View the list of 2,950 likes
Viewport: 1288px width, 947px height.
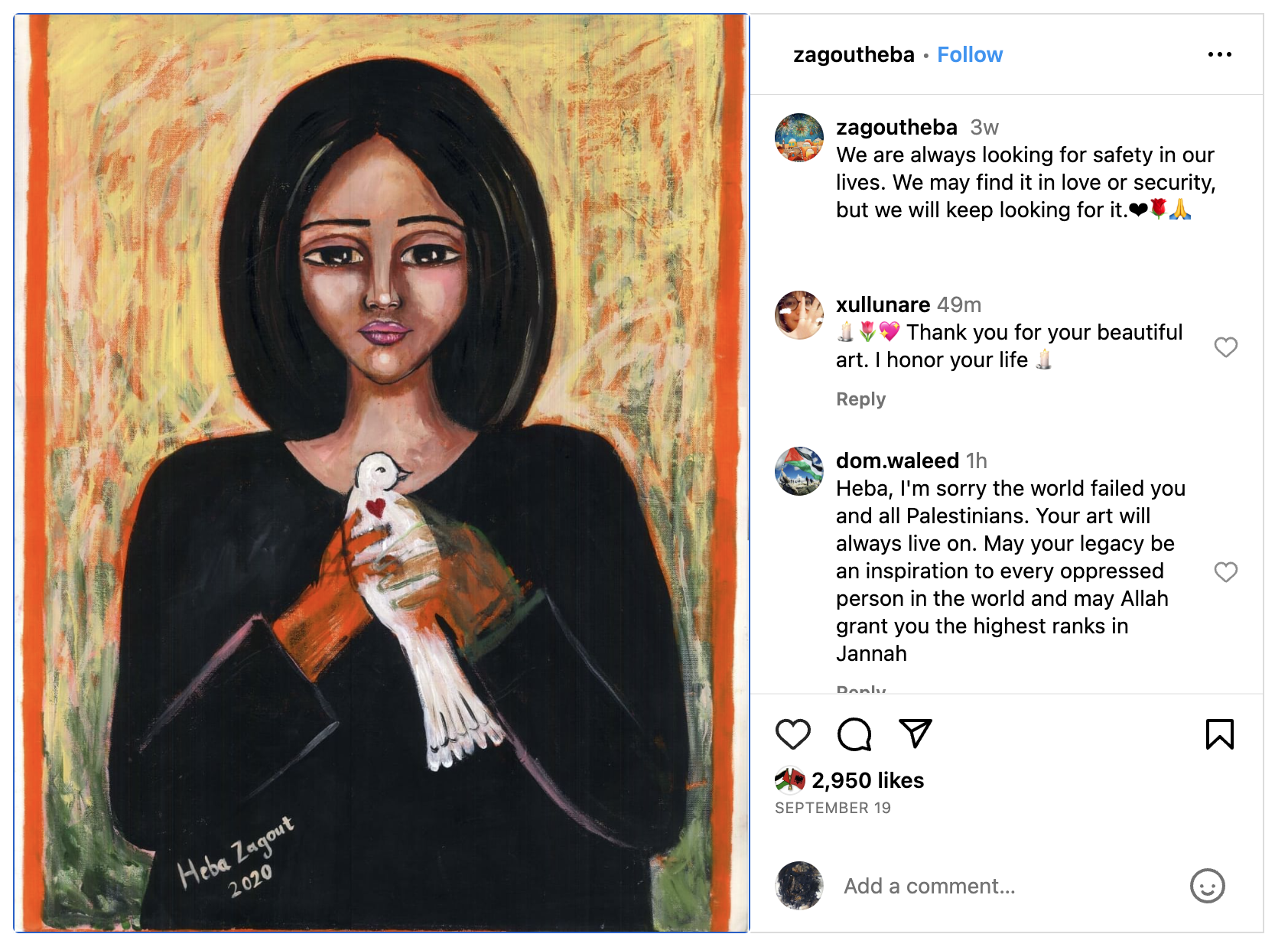[867, 780]
